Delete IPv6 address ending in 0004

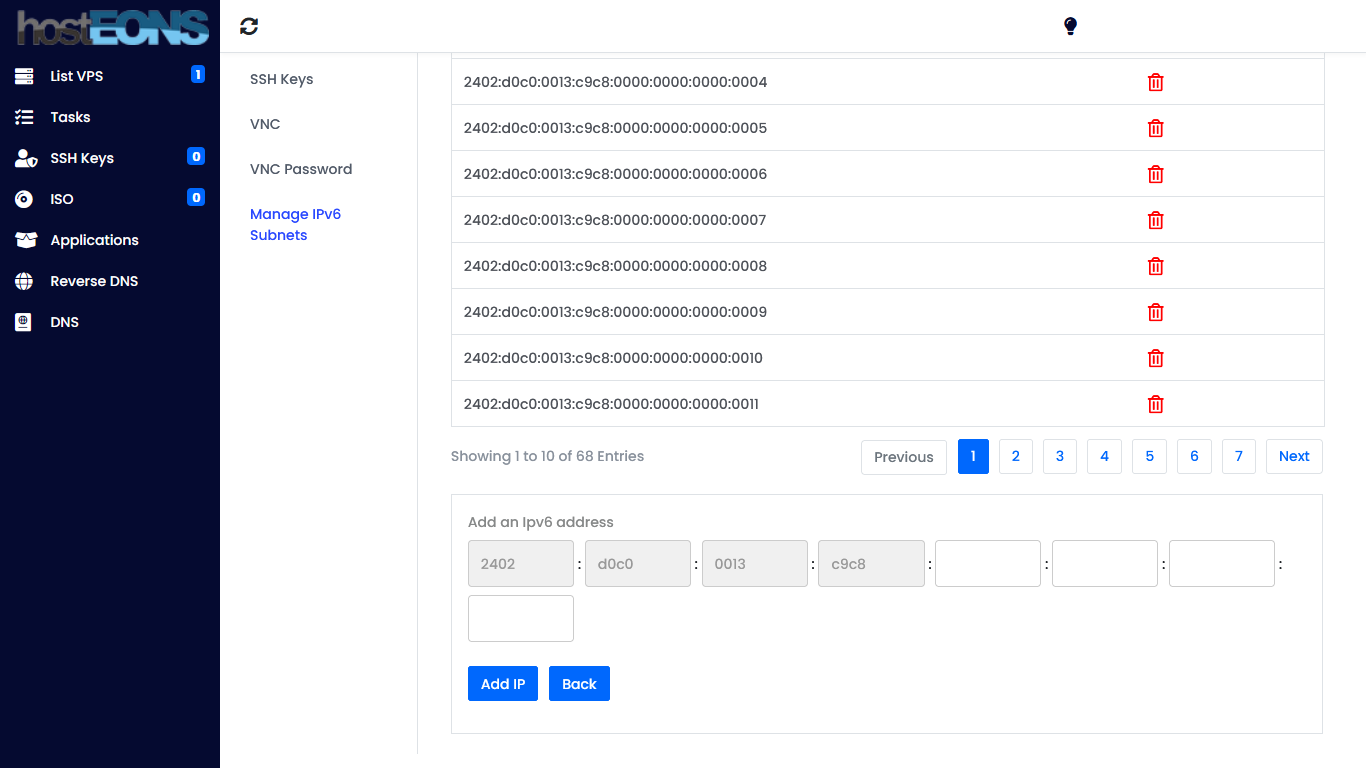[1155, 82]
